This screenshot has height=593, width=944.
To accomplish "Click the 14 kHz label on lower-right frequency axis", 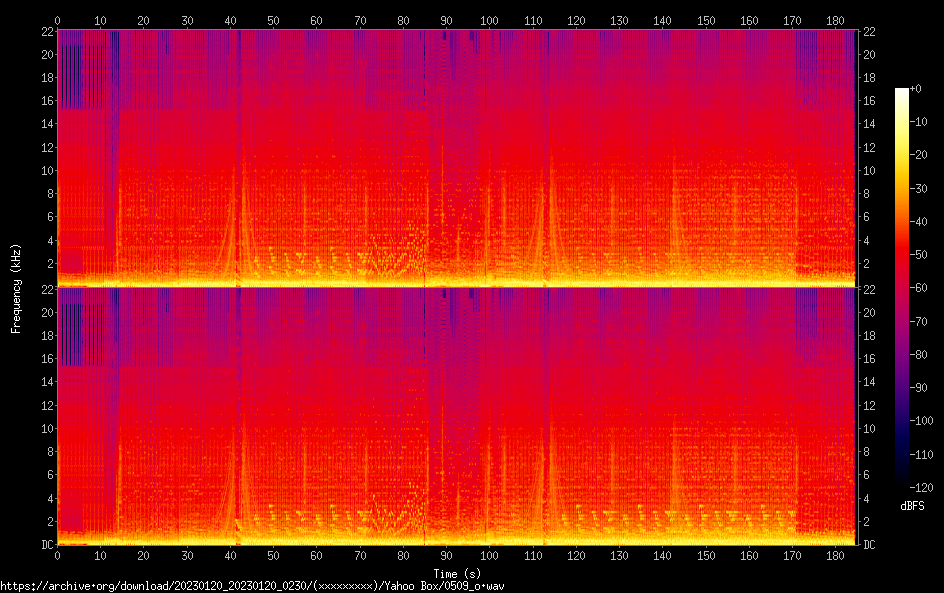I will (x=869, y=382).
